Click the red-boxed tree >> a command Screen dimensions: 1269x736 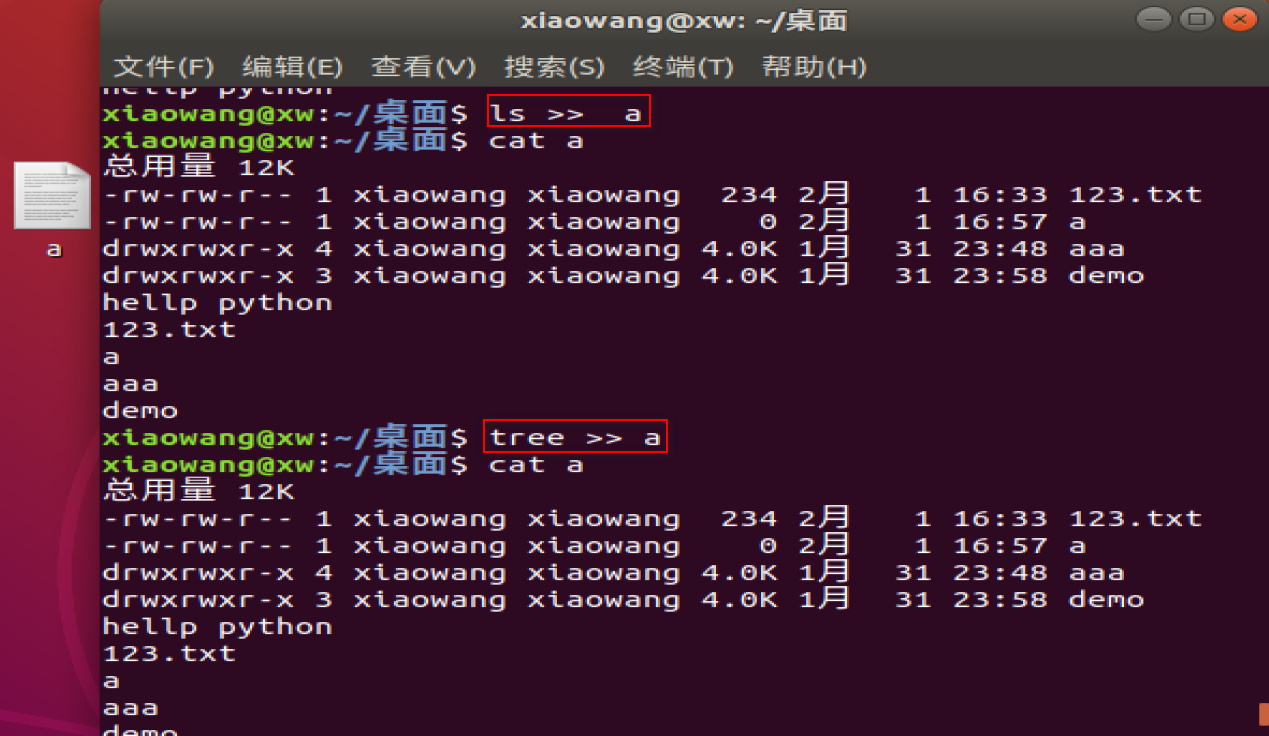(576, 436)
